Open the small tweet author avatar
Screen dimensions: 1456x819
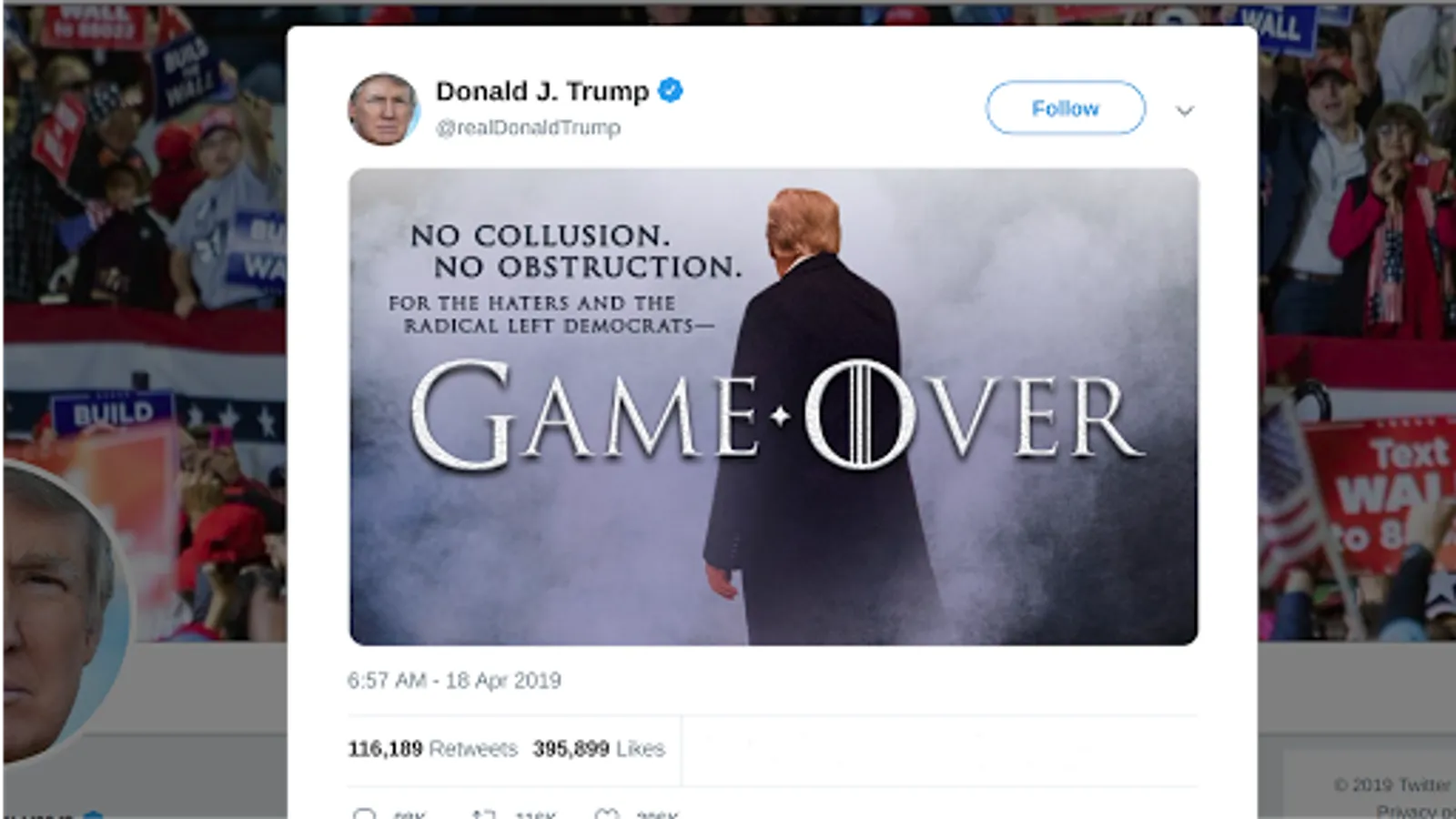click(x=383, y=109)
